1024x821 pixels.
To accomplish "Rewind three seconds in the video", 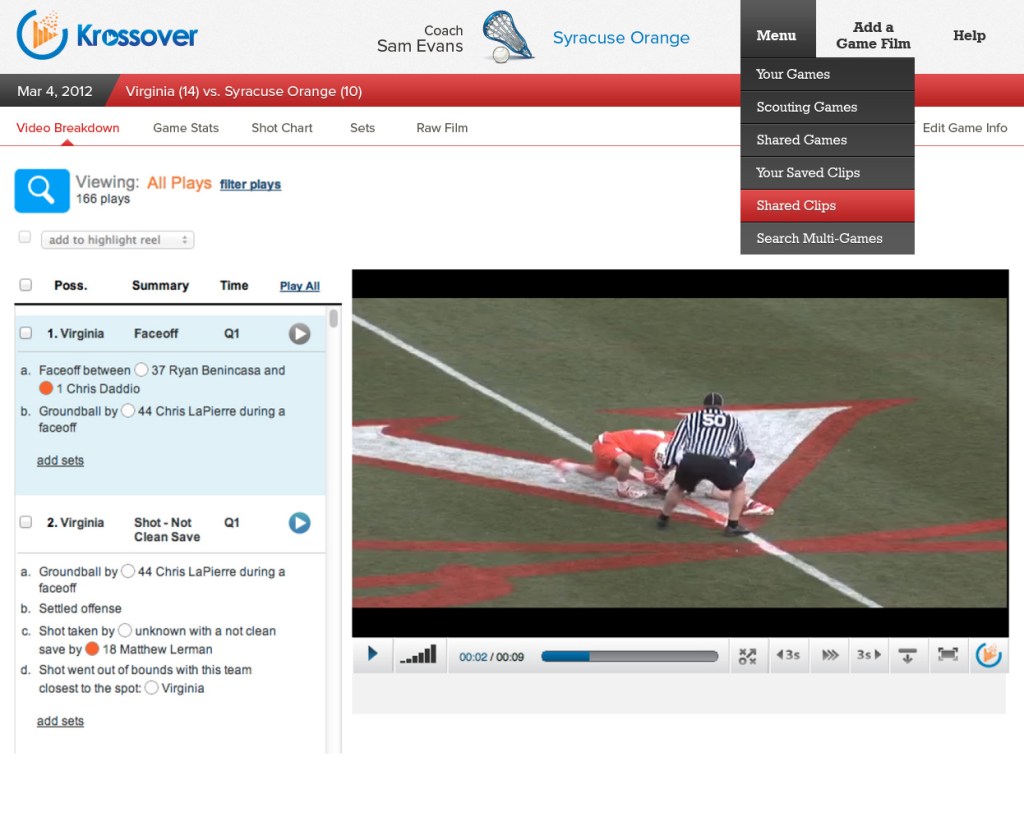I will tap(788, 654).
